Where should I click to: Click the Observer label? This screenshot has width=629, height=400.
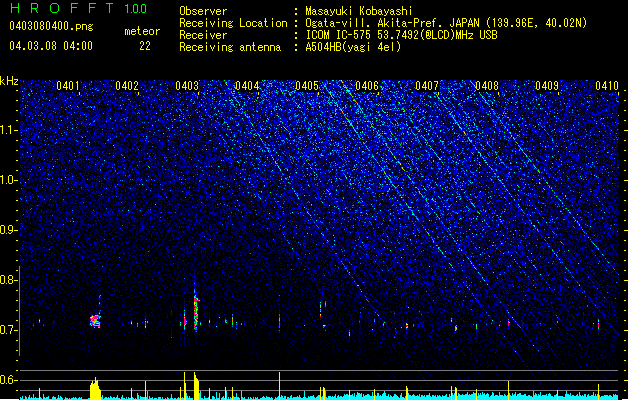point(203,11)
